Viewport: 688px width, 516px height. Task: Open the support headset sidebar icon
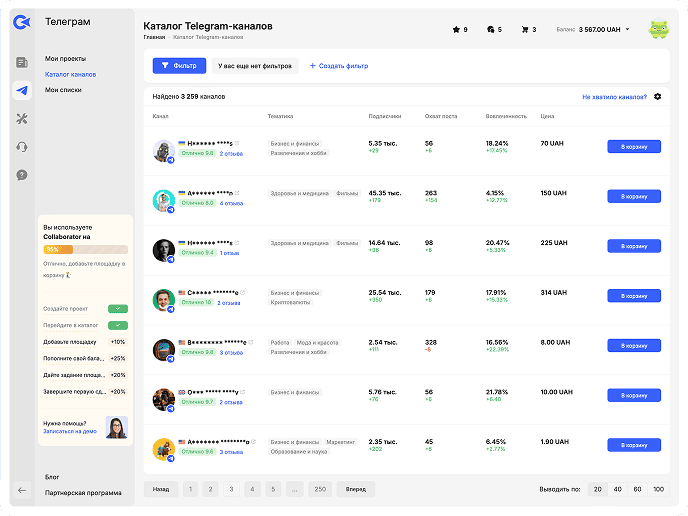click(22, 147)
